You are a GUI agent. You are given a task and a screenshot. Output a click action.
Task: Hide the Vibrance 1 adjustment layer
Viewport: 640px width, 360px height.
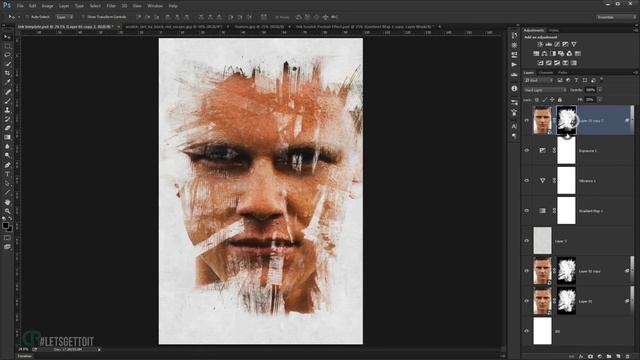click(x=527, y=180)
